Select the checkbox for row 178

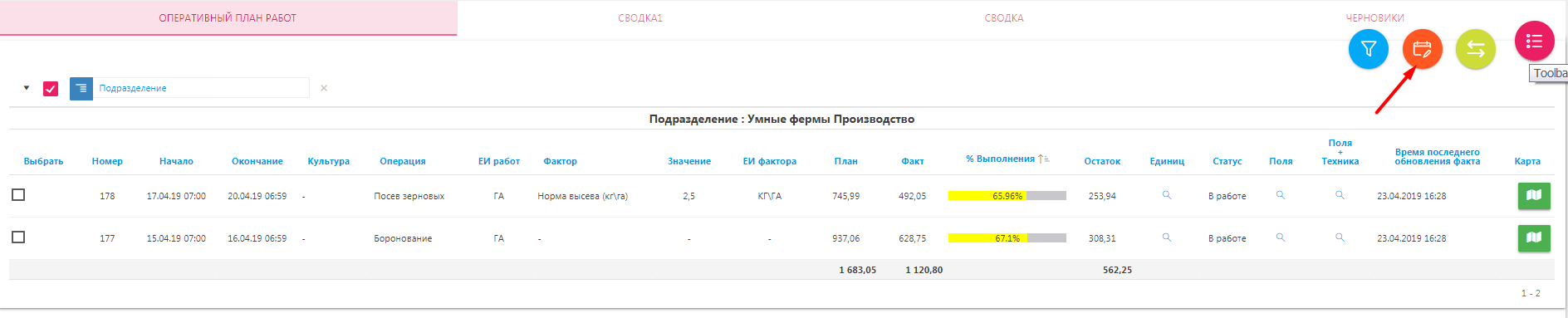tap(18, 194)
